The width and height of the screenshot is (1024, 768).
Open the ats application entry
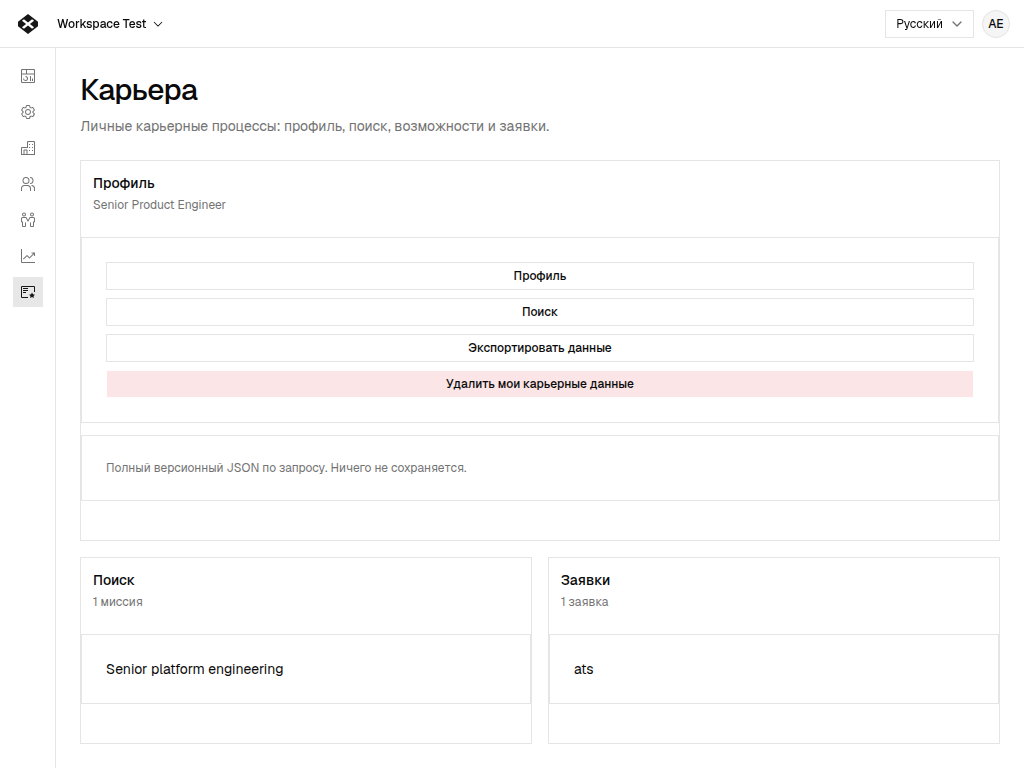[773, 669]
